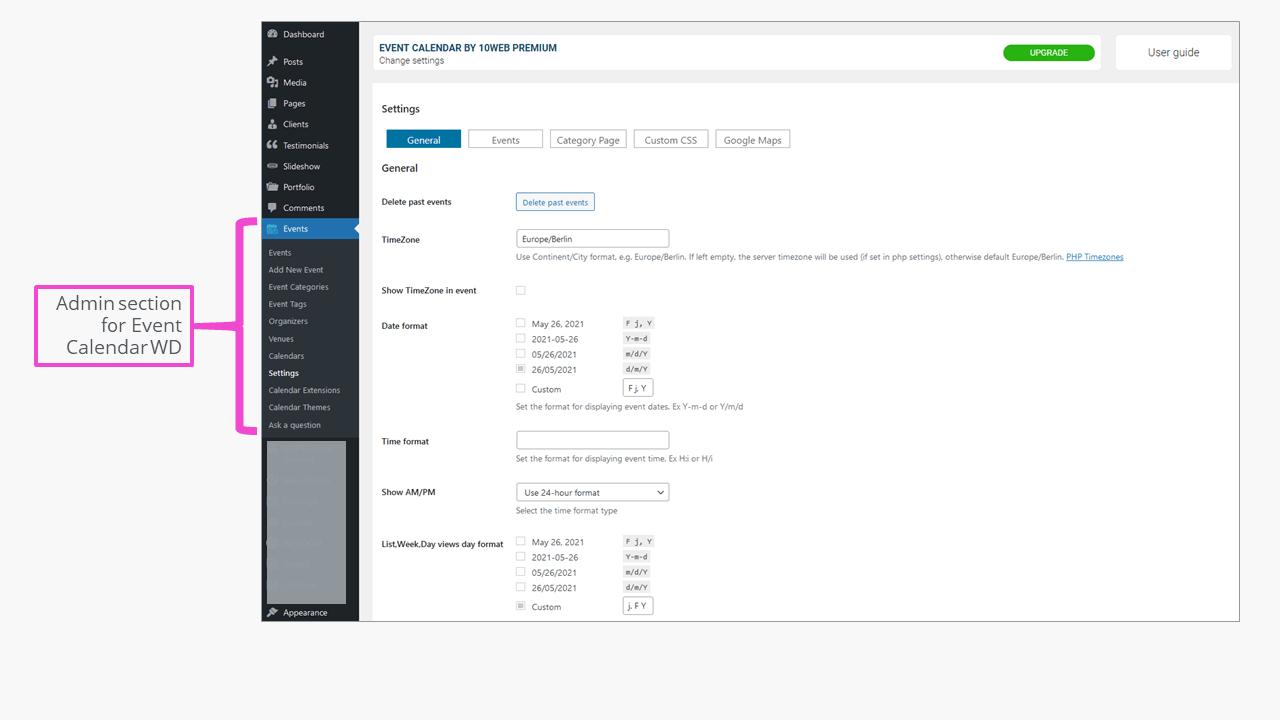The height and width of the screenshot is (720, 1280).
Task: Switch to the Custom CSS tab
Action: (x=670, y=139)
